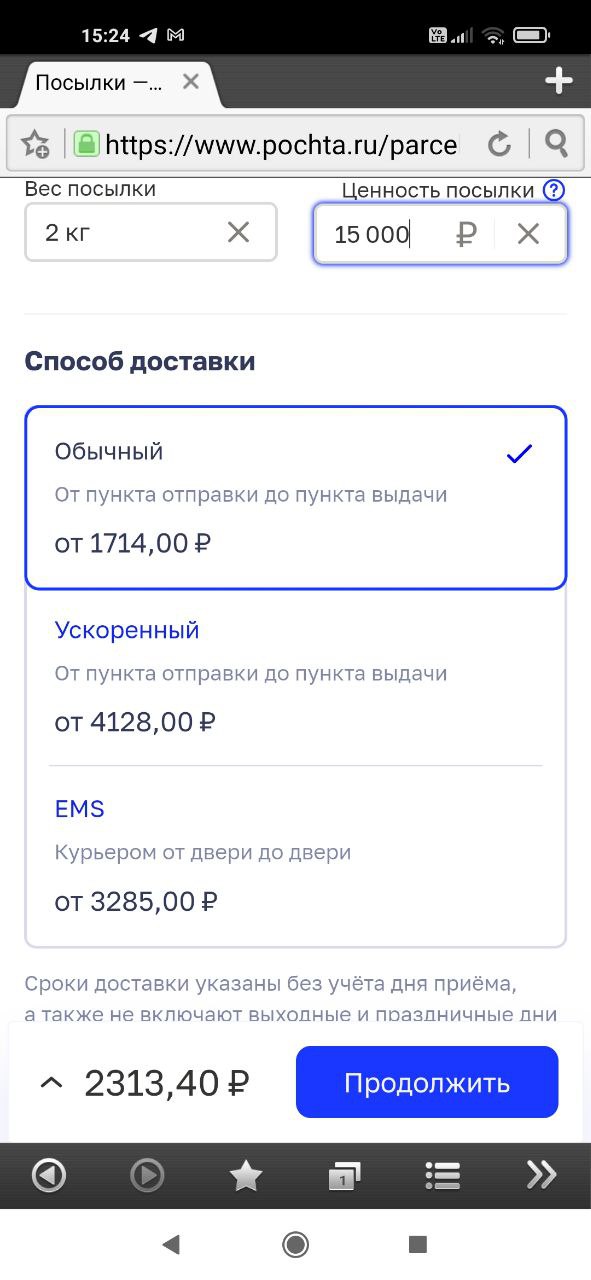Click the Продолжить button
Screen dimensions: 591x1280
point(427,1082)
